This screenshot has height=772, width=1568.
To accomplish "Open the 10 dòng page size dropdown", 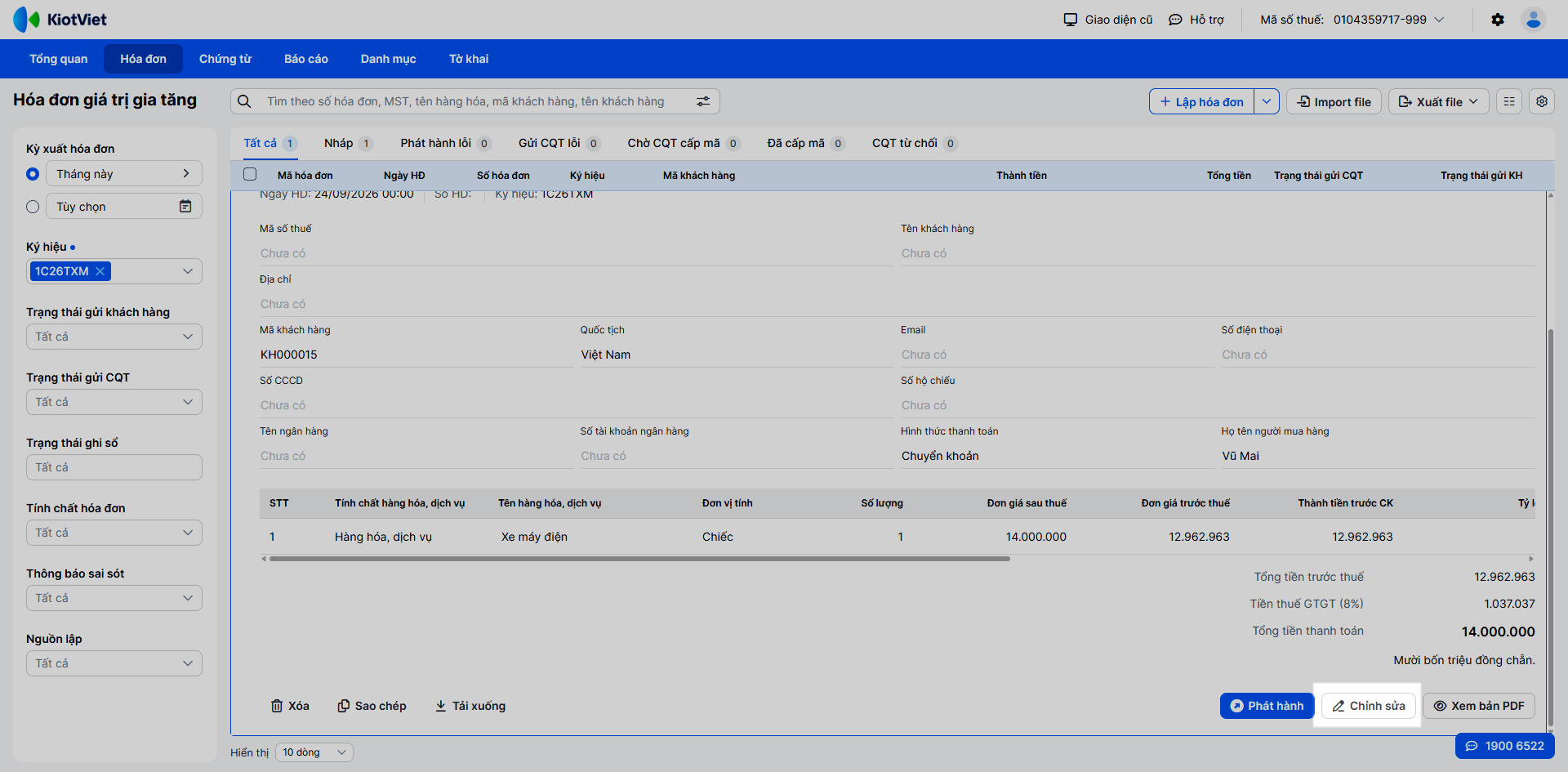I will coord(314,752).
